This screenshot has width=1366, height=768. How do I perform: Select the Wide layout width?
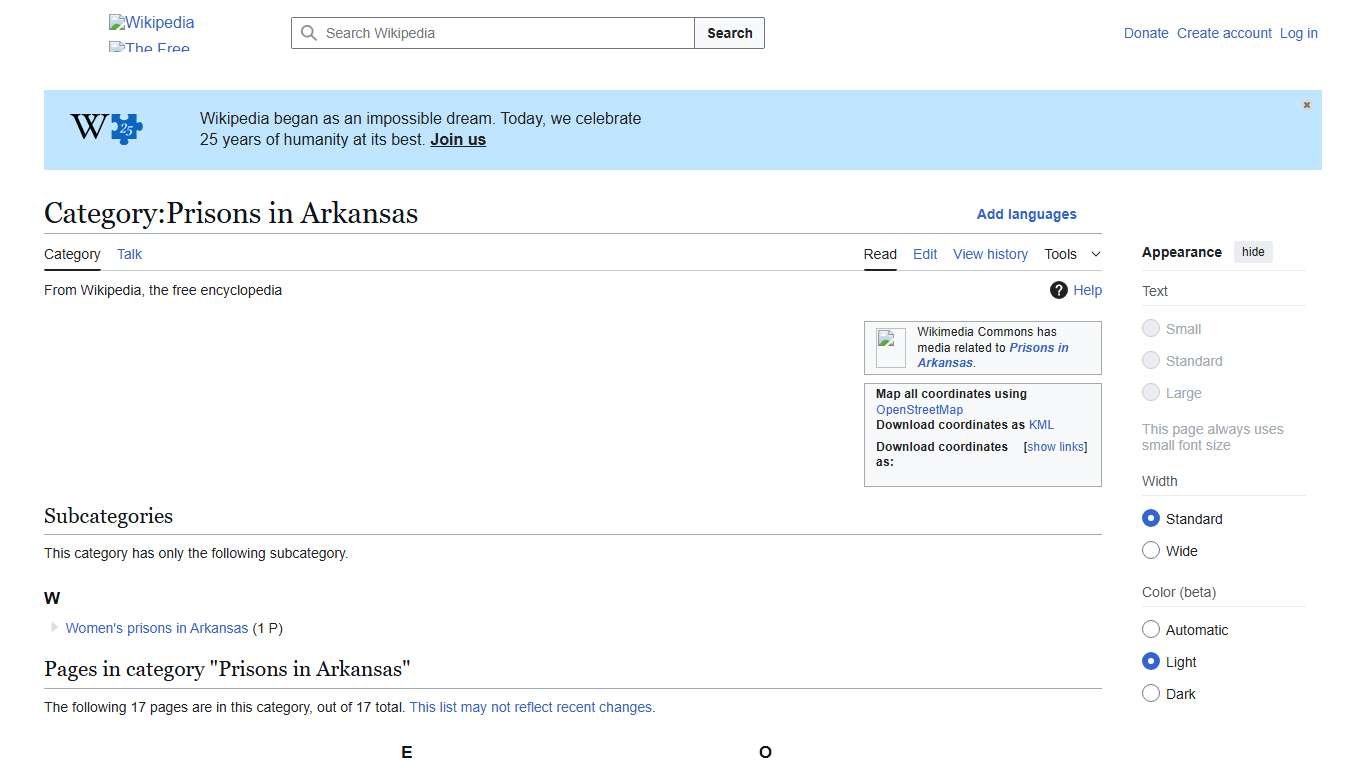(x=1151, y=550)
